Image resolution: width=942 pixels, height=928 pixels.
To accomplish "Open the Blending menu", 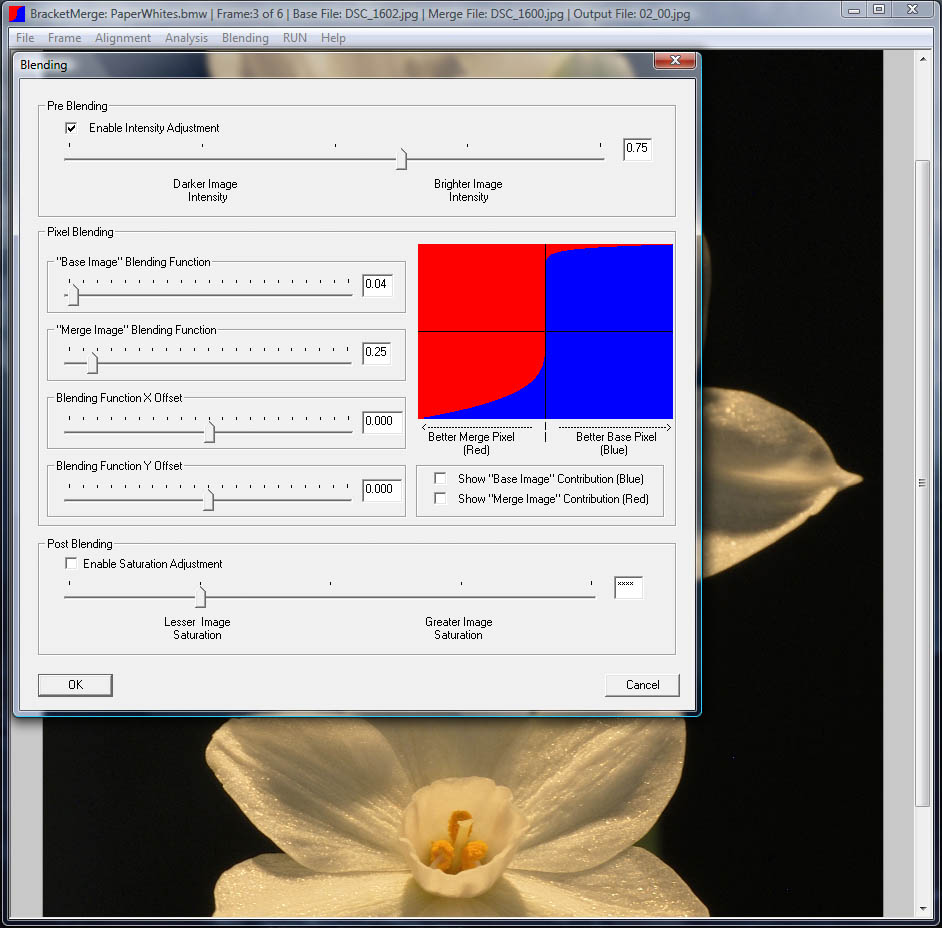I will (x=245, y=38).
